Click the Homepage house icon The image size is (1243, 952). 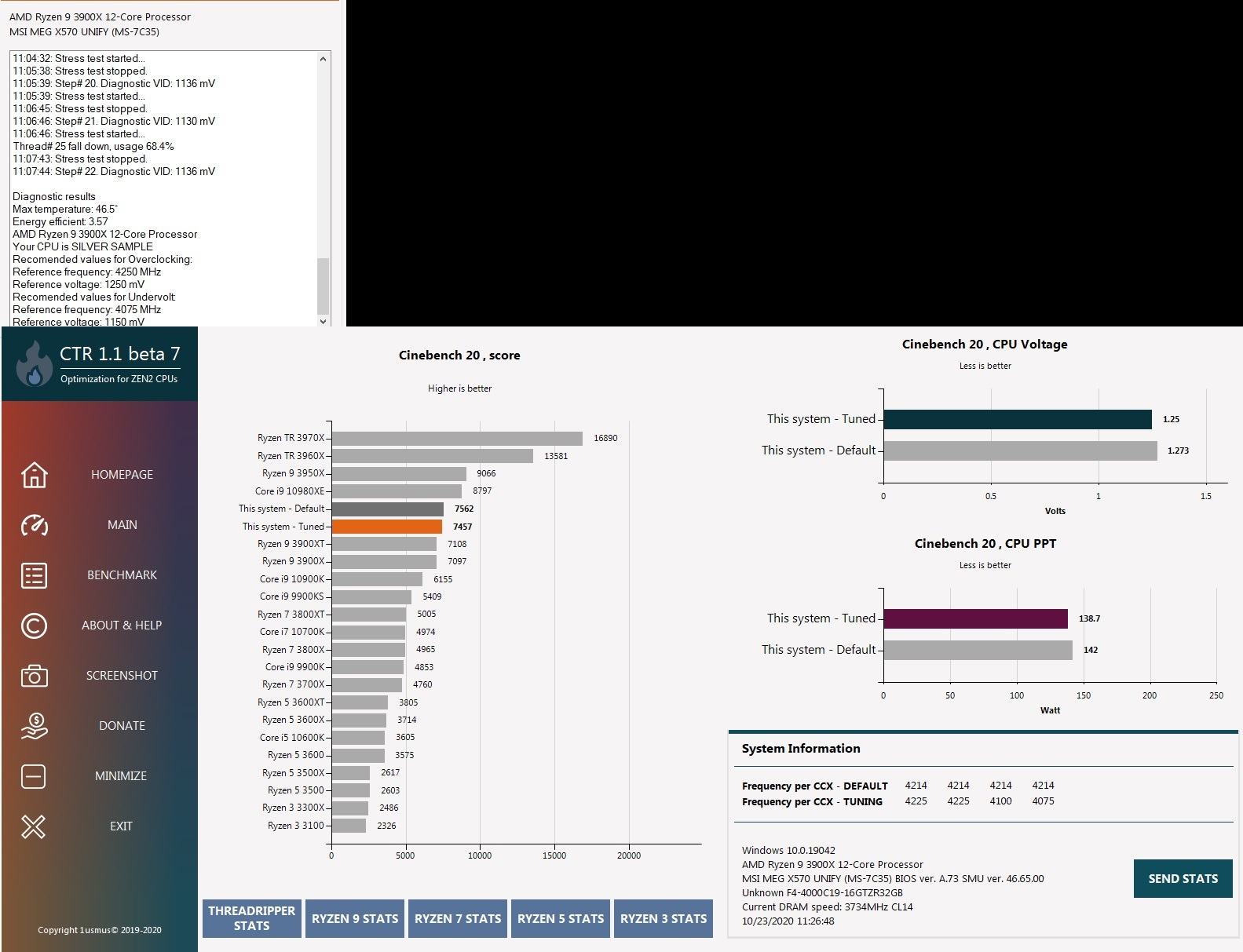pos(34,475)
